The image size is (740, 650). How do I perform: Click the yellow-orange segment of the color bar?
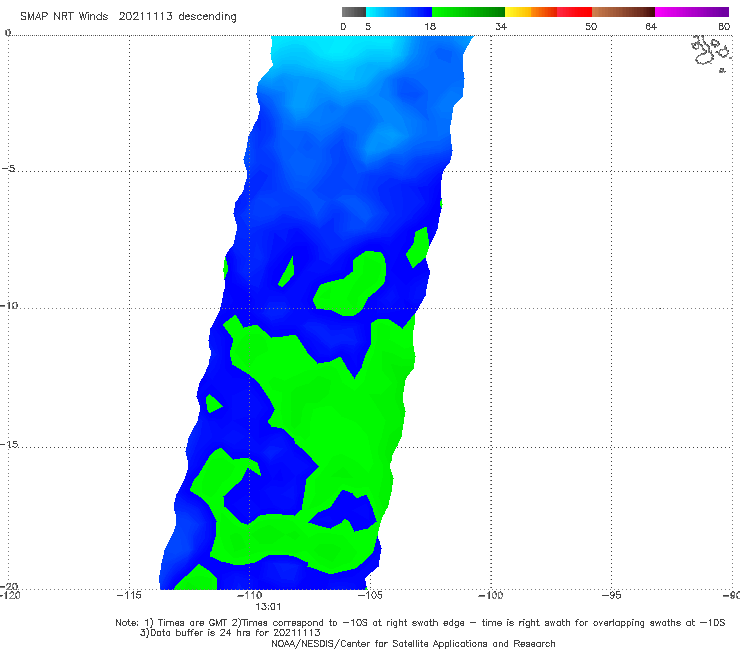[x=530, y=12]
